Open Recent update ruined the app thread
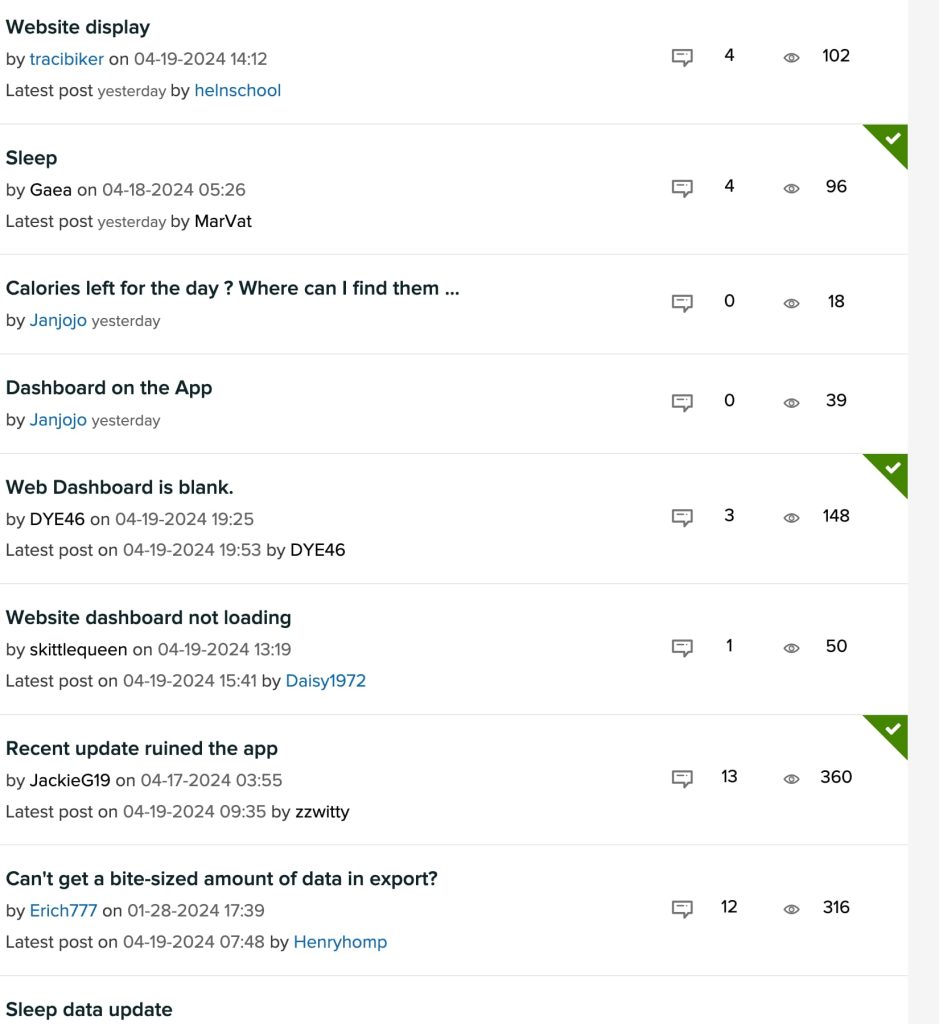Viewport: 939px width, 1024px height. [x=142, y=748]
